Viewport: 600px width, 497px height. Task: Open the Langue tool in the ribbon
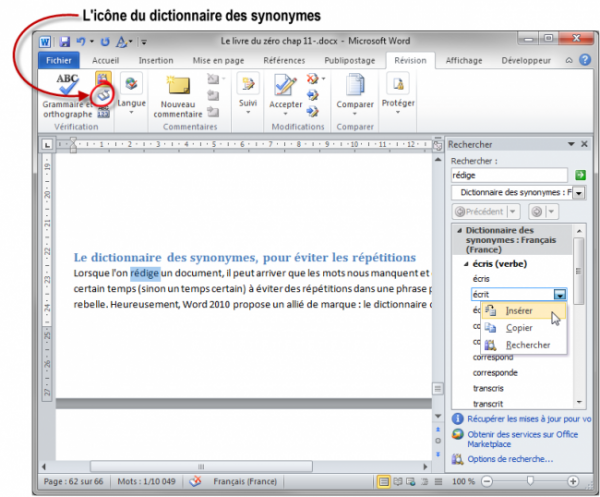(131, 94)
